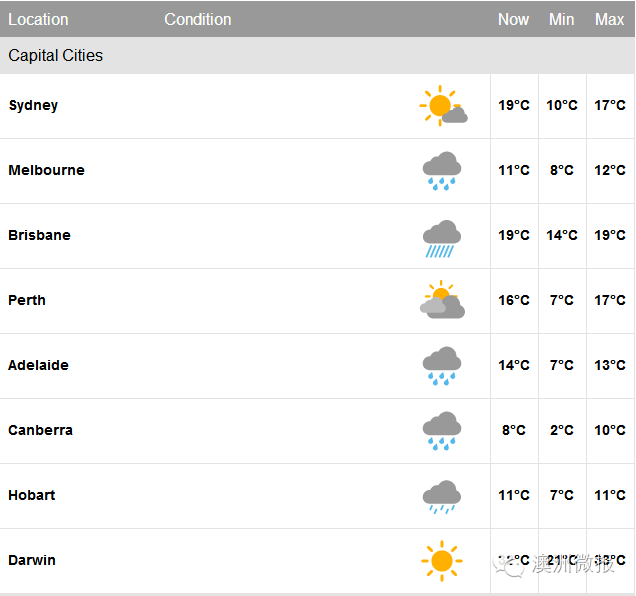Select the Canberra city name
The width and height of the screenshot is (636, 596).
point(41,430)
